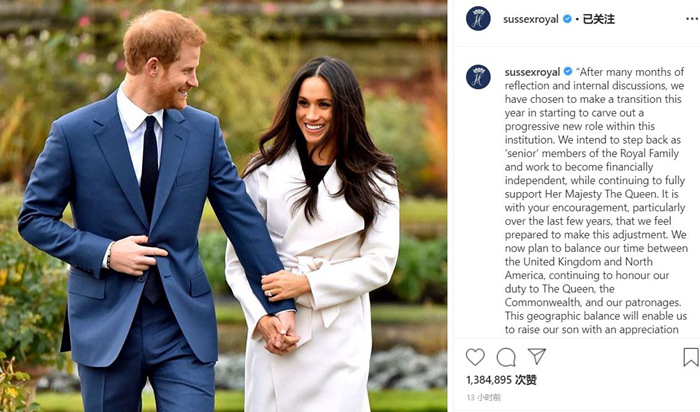Share the post using paper plane icon
The height and width of the screenshot is (412, 700).
[537, 356]
